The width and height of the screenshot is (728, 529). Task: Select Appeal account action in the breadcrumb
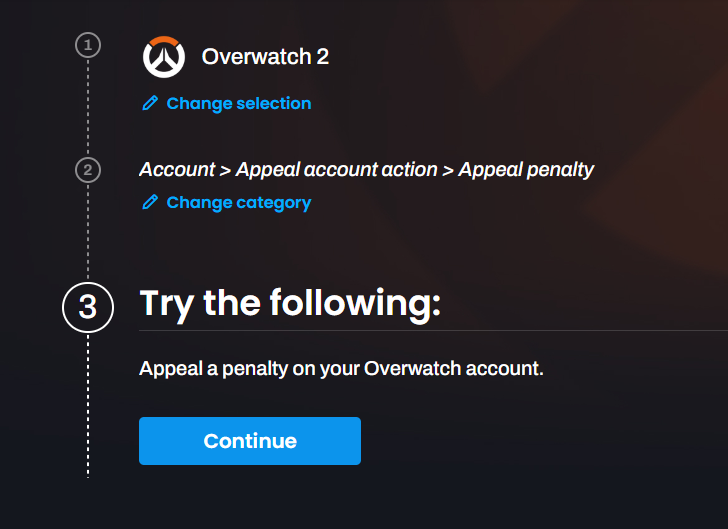[x=337, y=170]
